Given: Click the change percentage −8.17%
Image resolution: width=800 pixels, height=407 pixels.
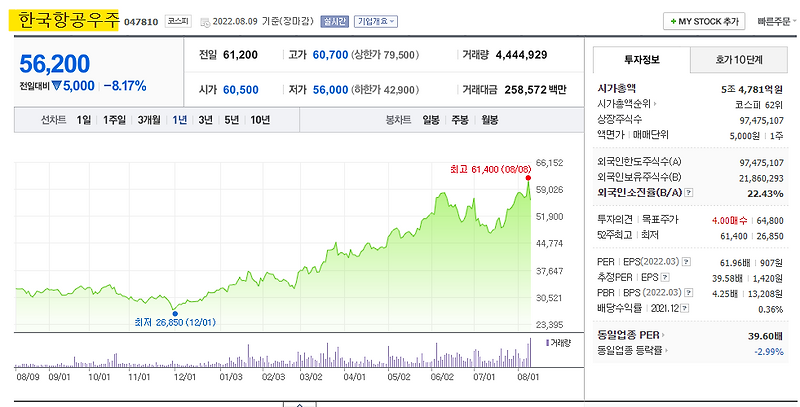Looking at the screenshot, I should (x=124, y=86).
